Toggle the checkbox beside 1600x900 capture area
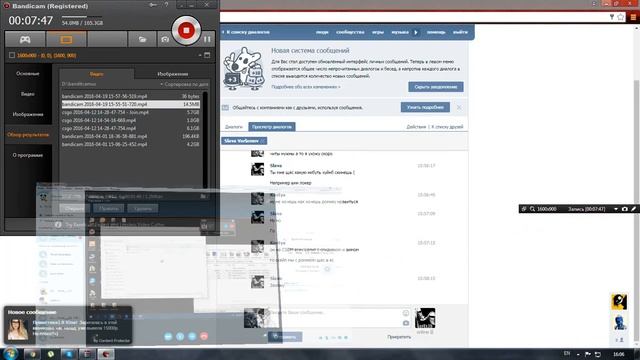 tap(12, 55)
